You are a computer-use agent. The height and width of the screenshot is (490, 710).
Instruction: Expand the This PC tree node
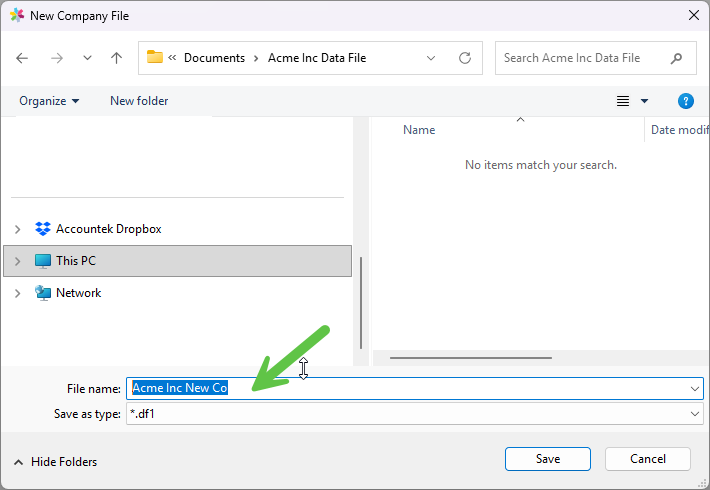tap(17, 261)
